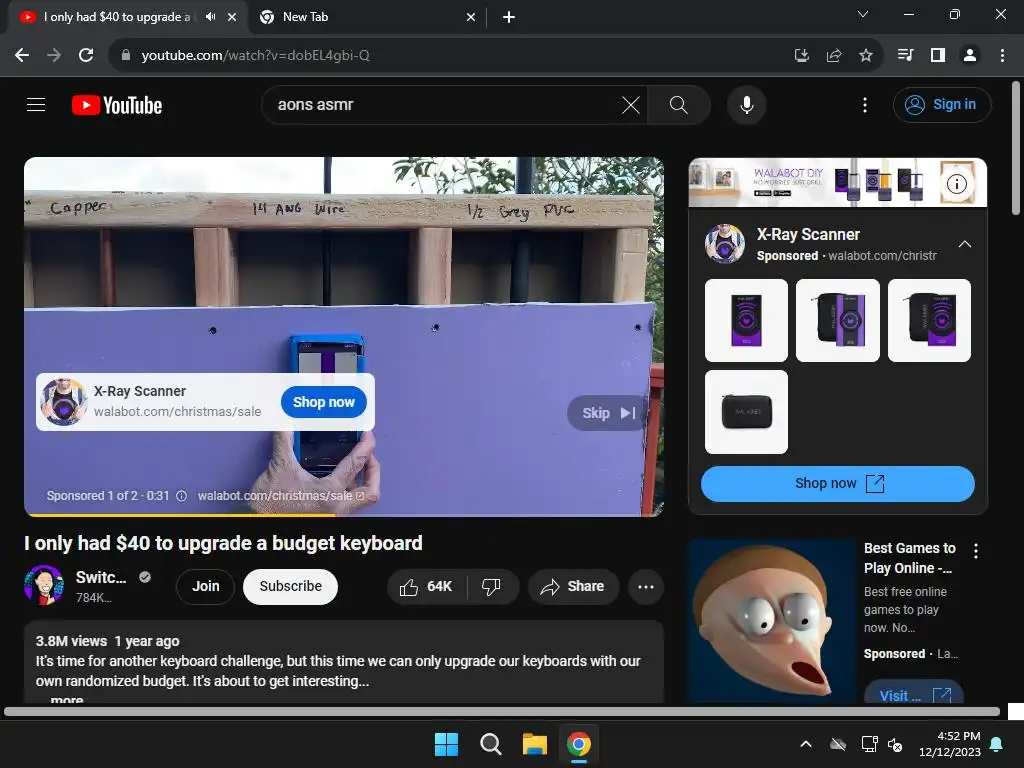Image resolution: width=1024 pixels, height=768 pixels.
Task: Click the page vertical scrollbar
Action: (1016, 148)
